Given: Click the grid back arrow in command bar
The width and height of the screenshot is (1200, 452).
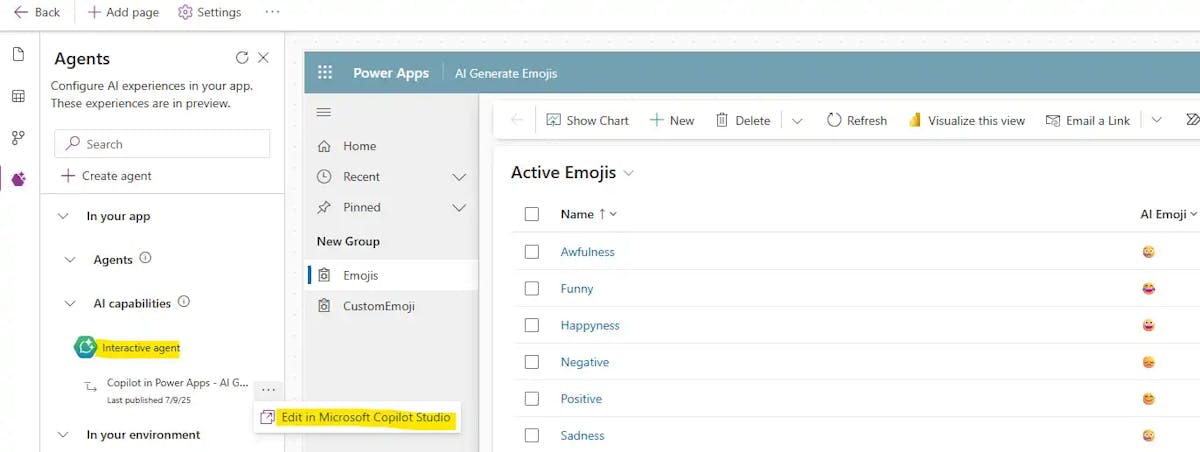Looking at the screenshot, I should point(517,120).
